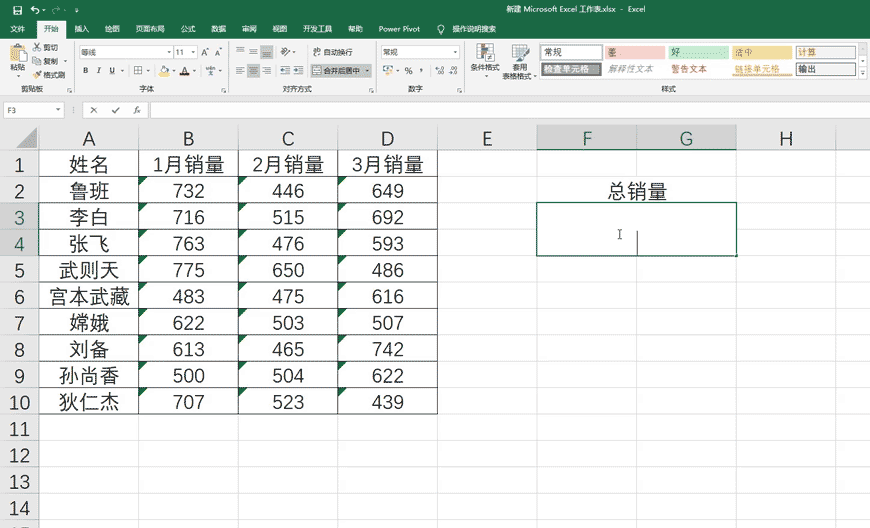Viewport: 870px width, 528px height.
Task: Apply percent style formatting
Action: pos(408,70)
